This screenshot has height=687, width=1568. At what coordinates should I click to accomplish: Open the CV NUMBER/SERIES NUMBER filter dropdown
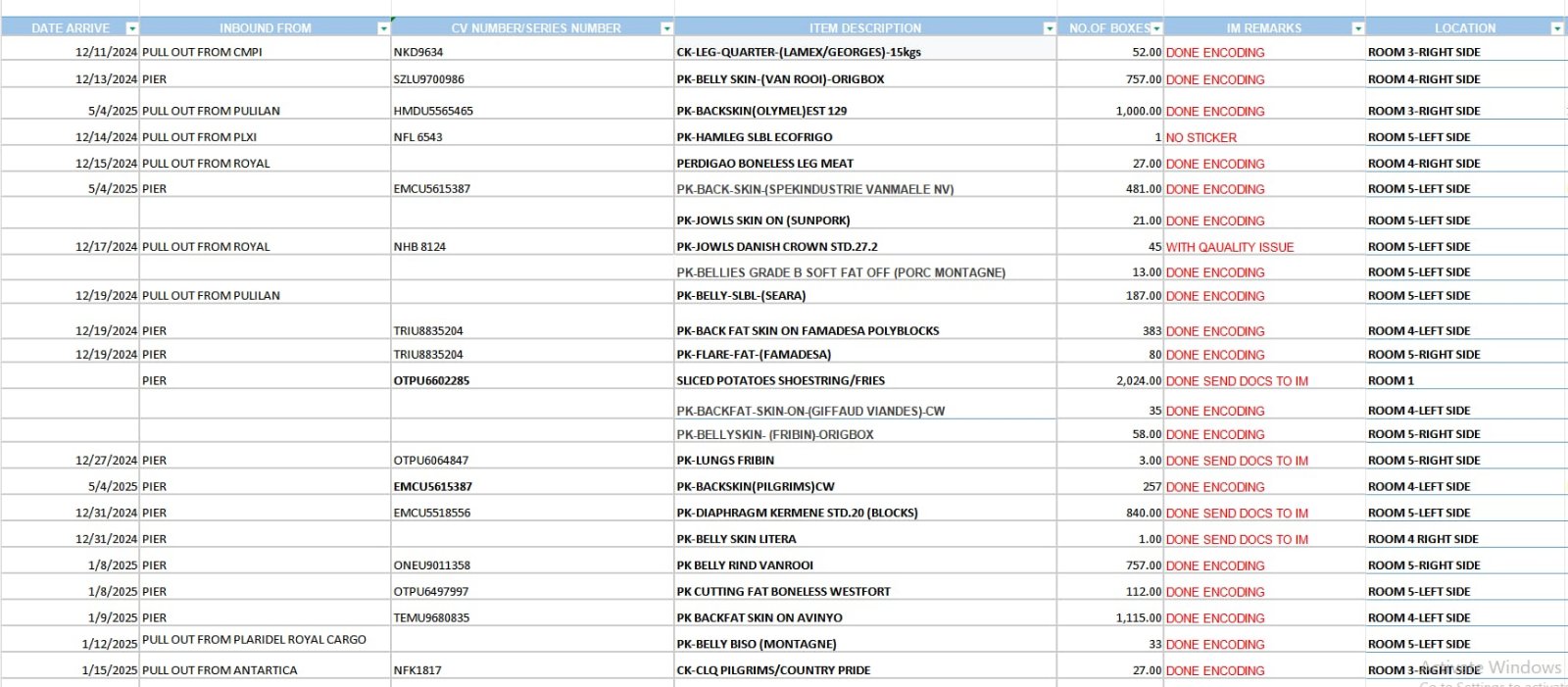click(x=666, y=28)
